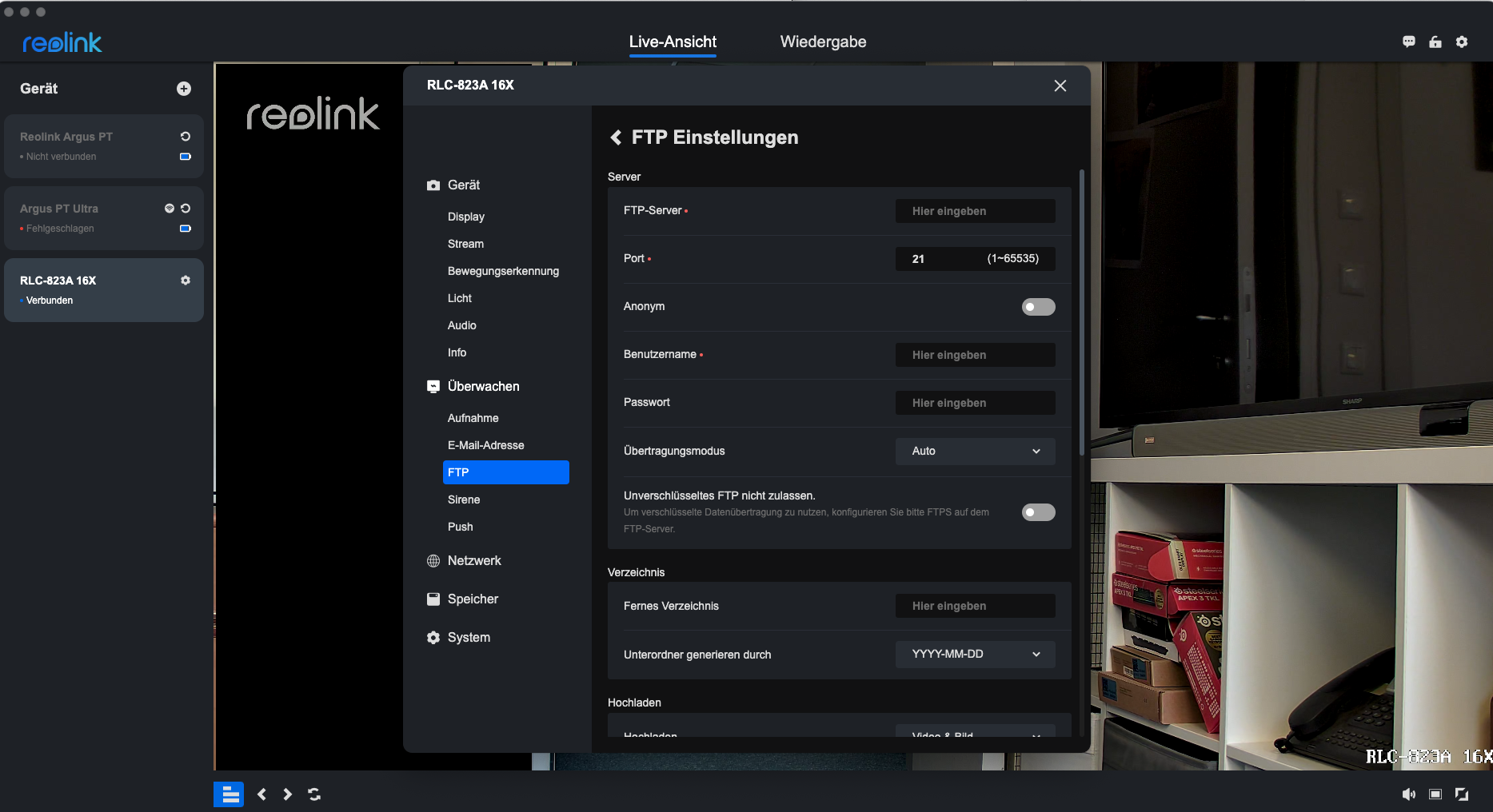Viewport: 1493px width, 812px height.
Task: Expand the Netzwerk settings section
Action: [464, 561]
